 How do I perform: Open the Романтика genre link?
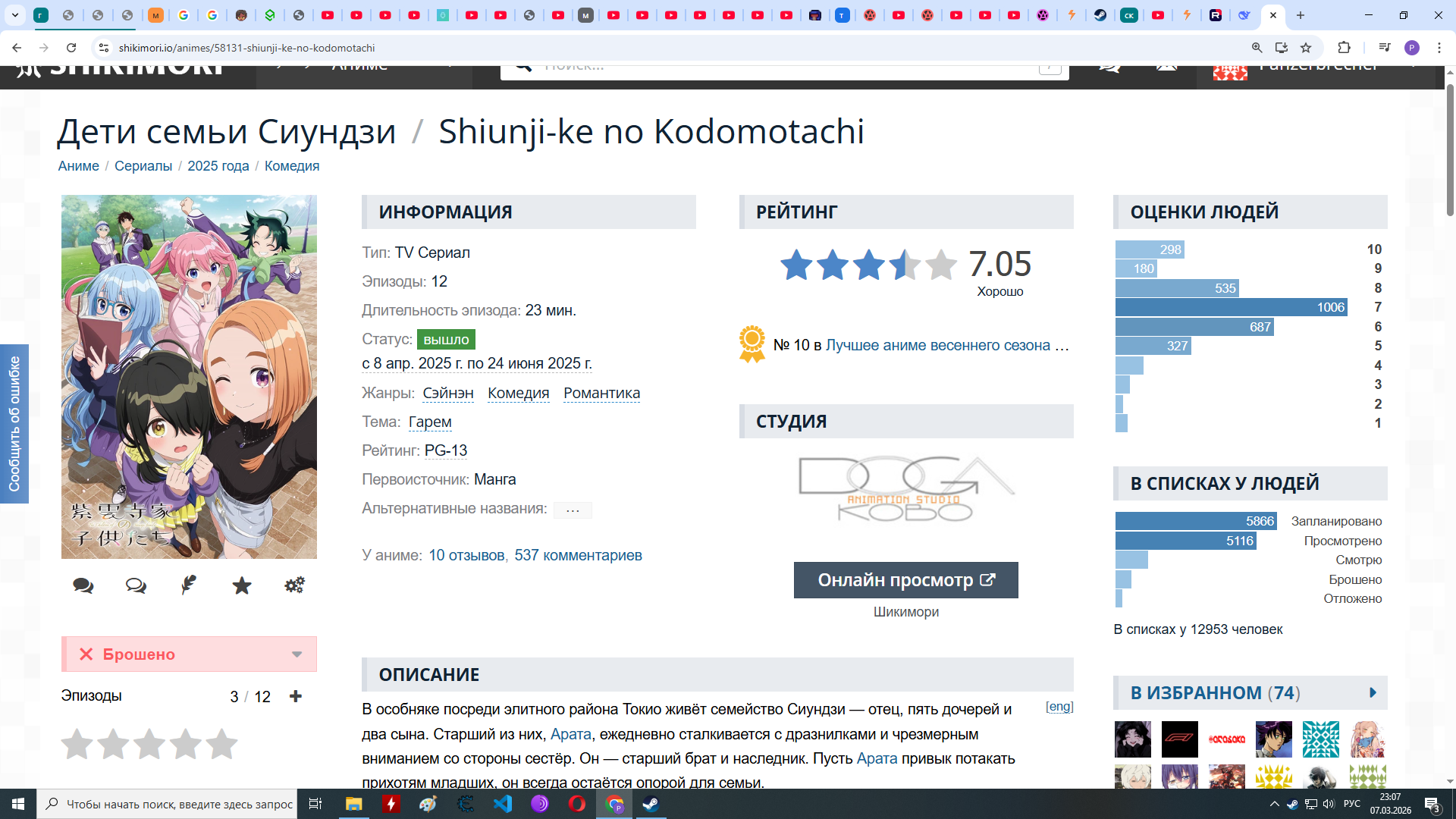click(602, 393)
